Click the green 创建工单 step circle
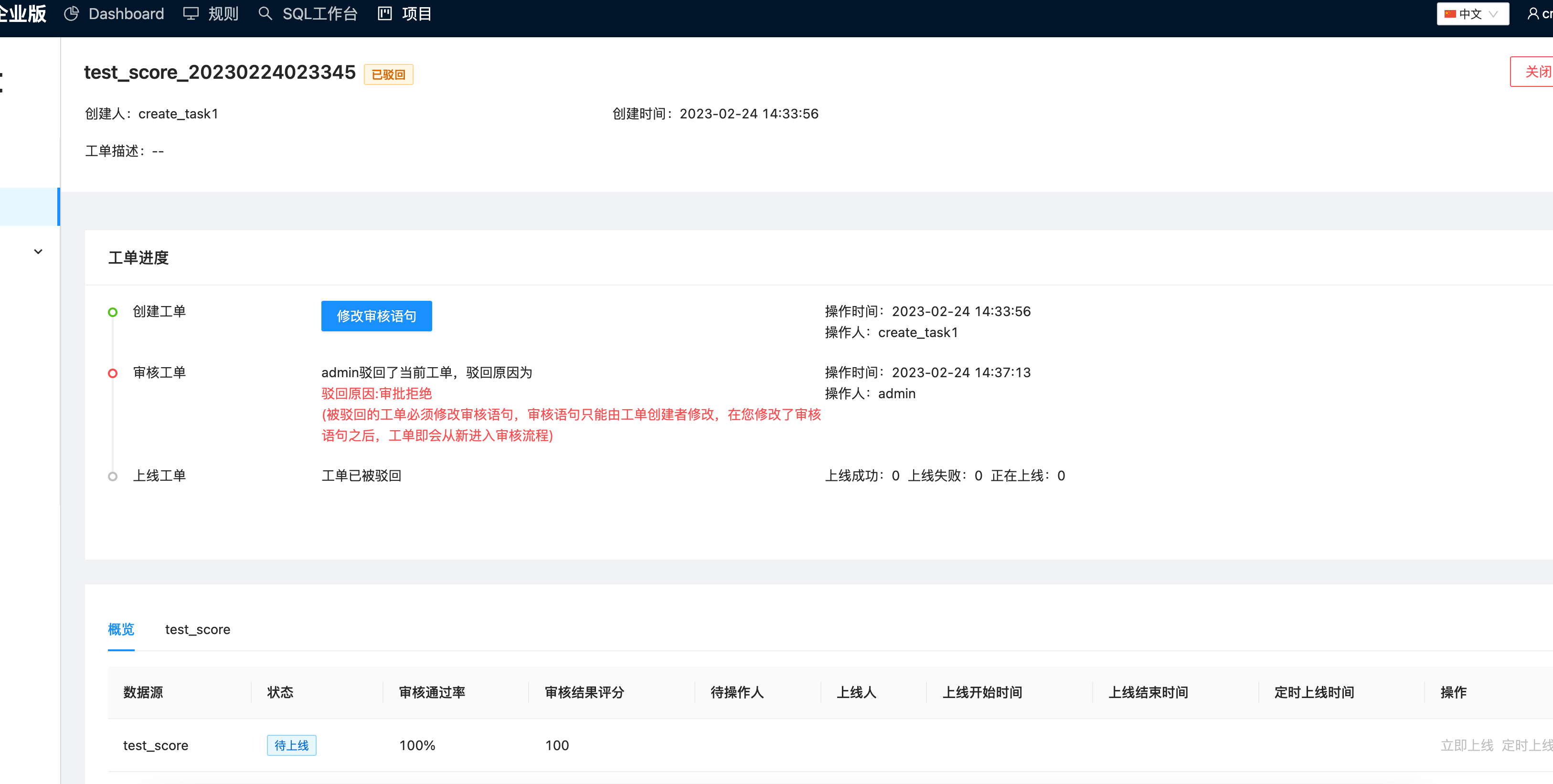Screen dimensions: 1553x784 tap(112, 312)
